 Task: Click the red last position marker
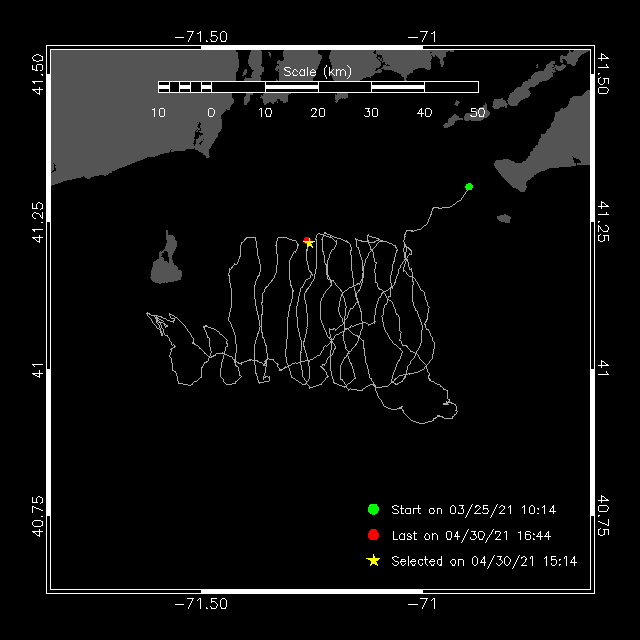(307, 240)
